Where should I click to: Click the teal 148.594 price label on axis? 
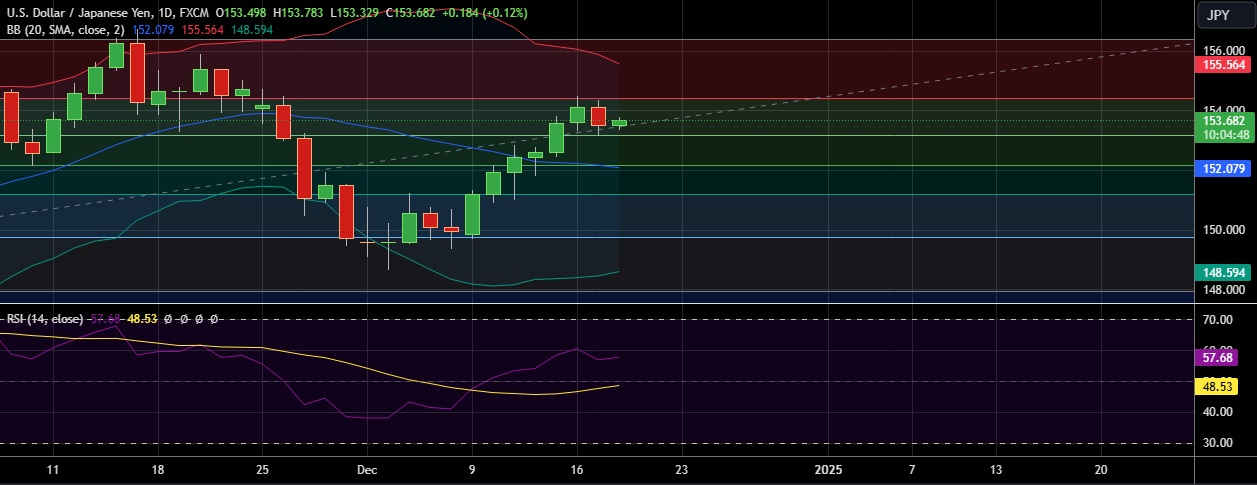pyautogui.click(x=1222, y=271)
